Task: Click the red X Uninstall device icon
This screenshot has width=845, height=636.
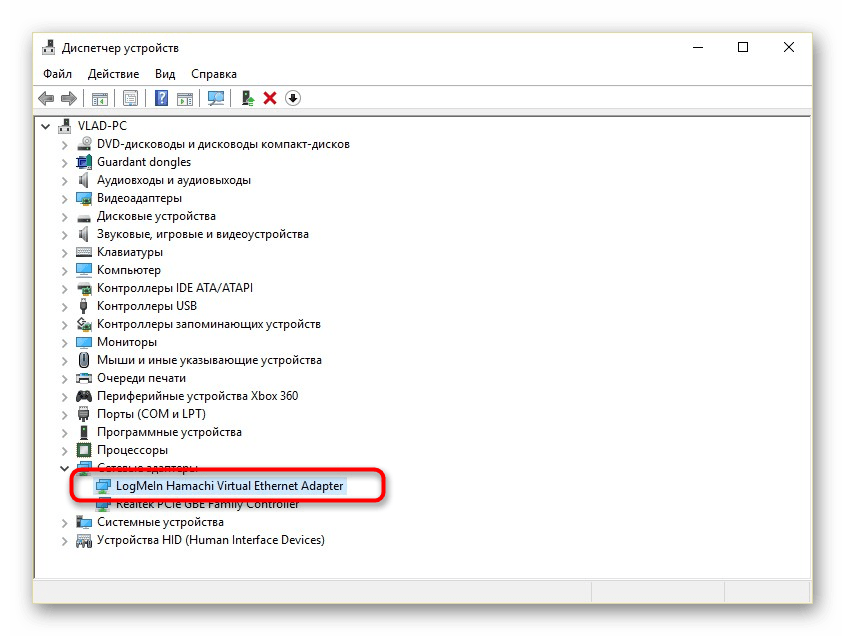Action: [270, 98]
